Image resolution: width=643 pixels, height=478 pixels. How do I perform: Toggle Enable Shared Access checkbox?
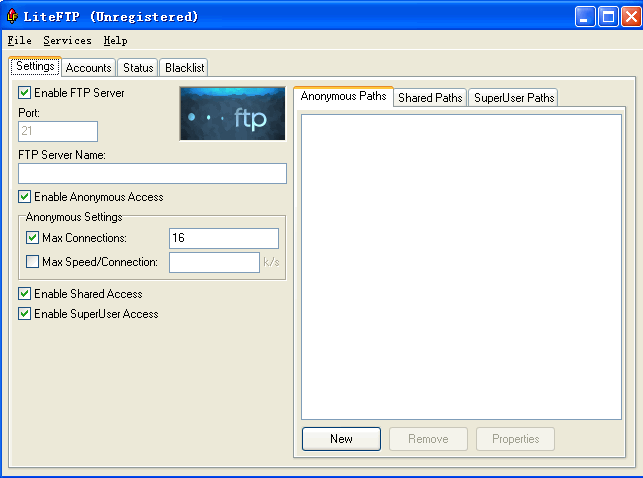pyautogui.click(x=25, y=294)
